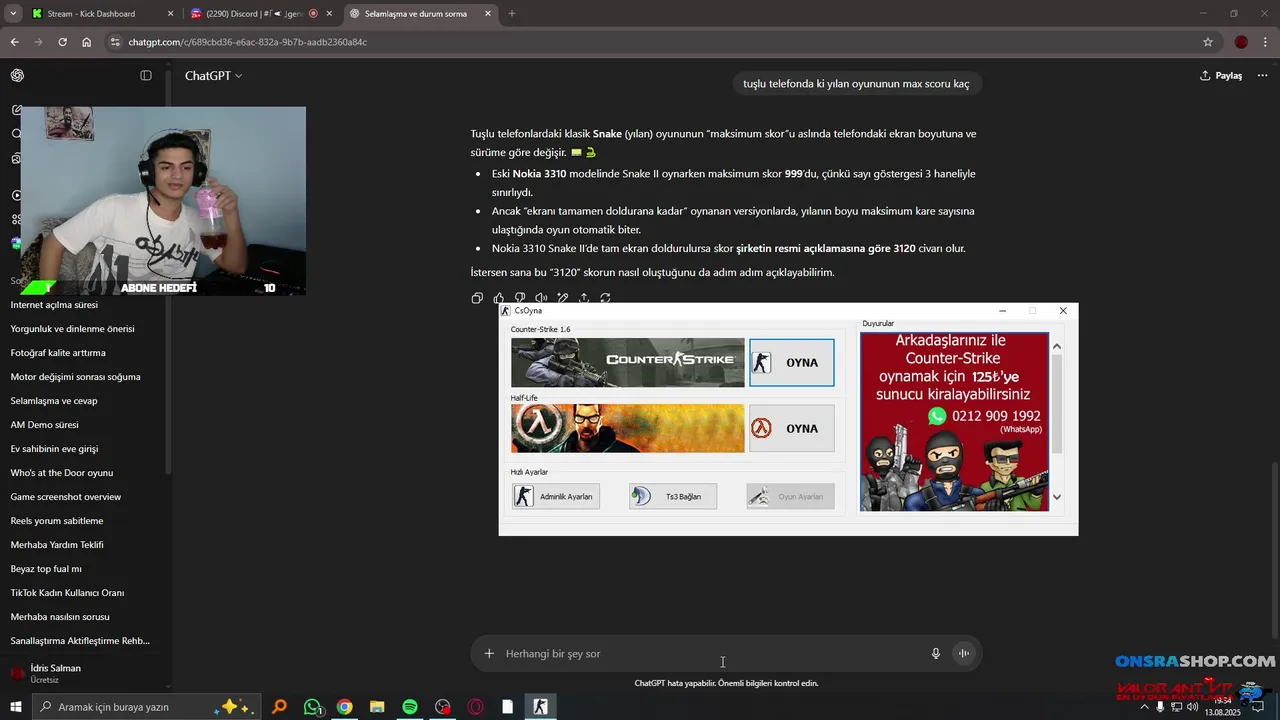Screen dimensions: 1280x720
Task: Open WhatsApp from the taskbar
Action: click(313, 707)
